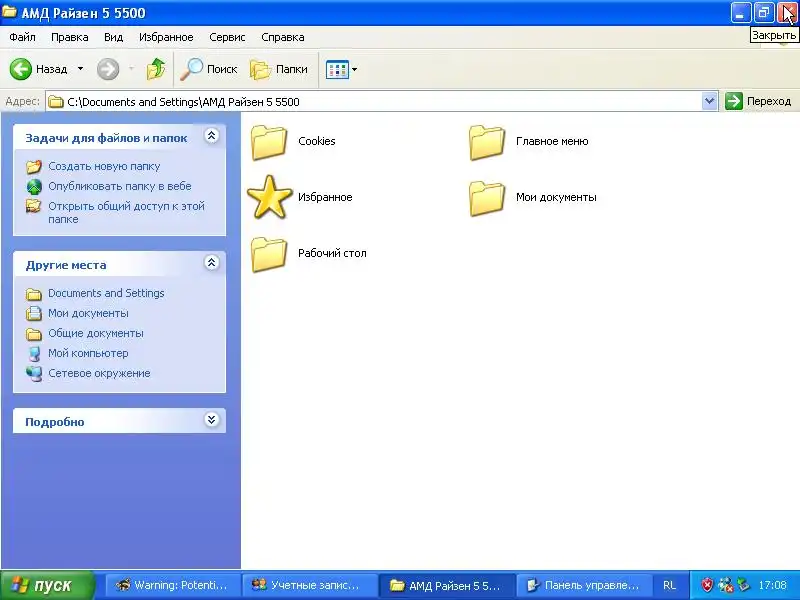This screenshot has width=800, height=600.
Task: Open the Views icon dropdown
Action: 341,69
